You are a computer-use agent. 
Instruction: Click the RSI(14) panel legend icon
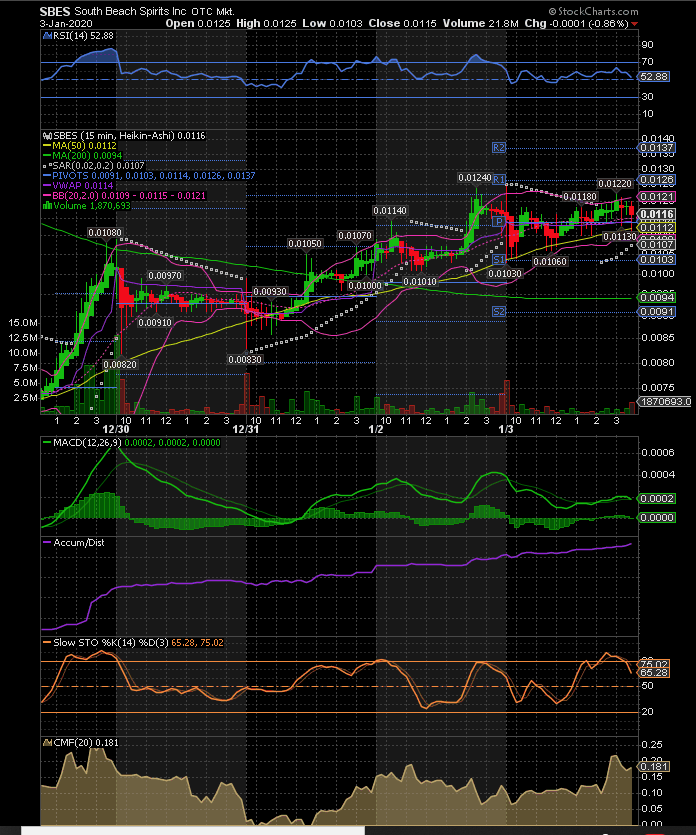coord(45,36)
